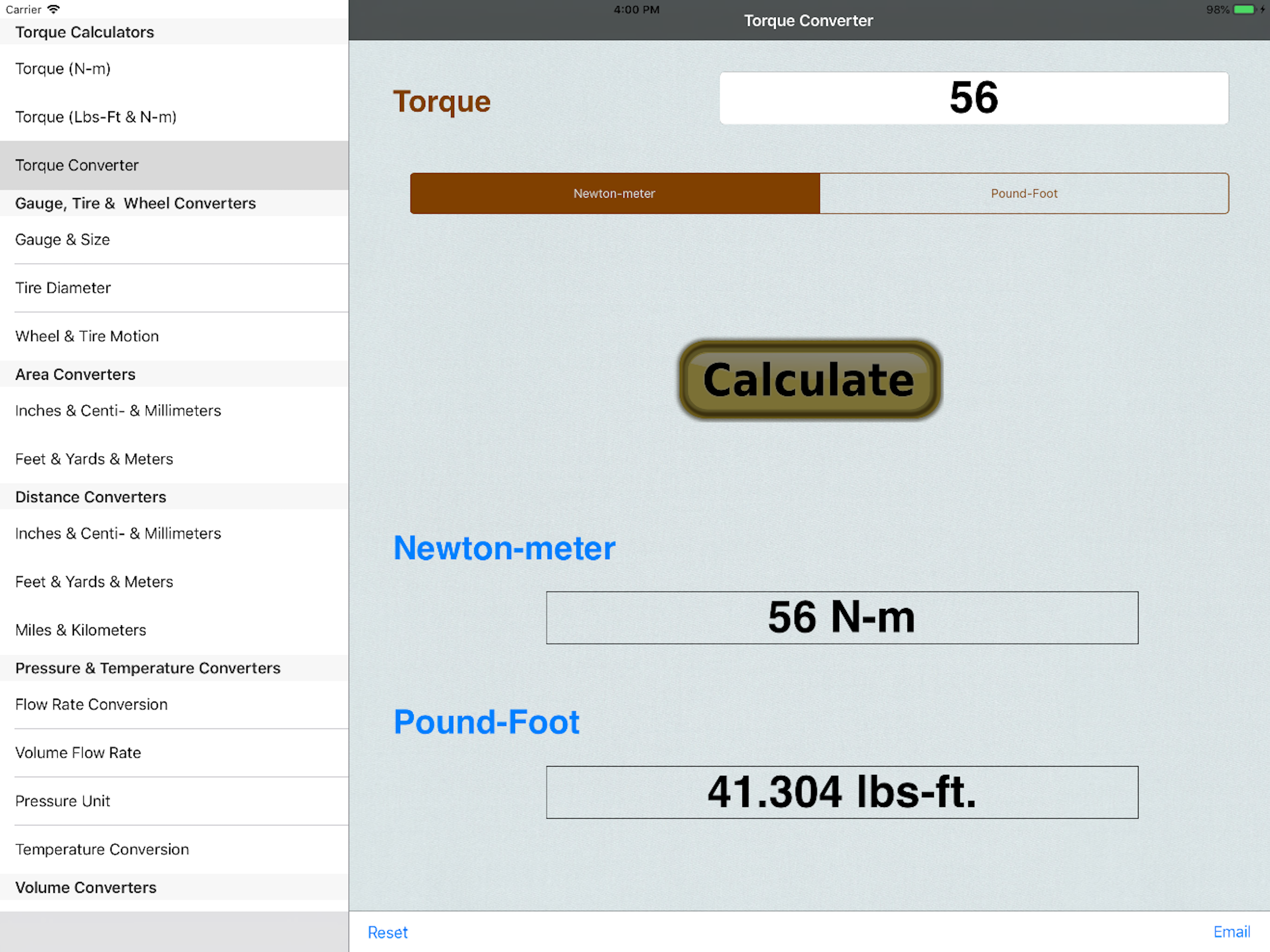Image resolution: width=1270 pixels, height=952 pixels.
Task: Select Temperature Conversion item
Action: coord(102,849)
